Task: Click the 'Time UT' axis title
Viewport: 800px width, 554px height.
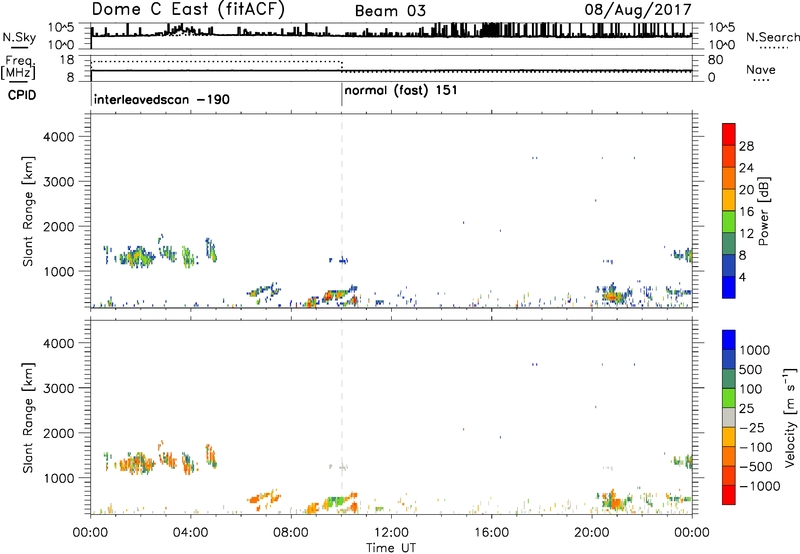Action: coord(391,547)
